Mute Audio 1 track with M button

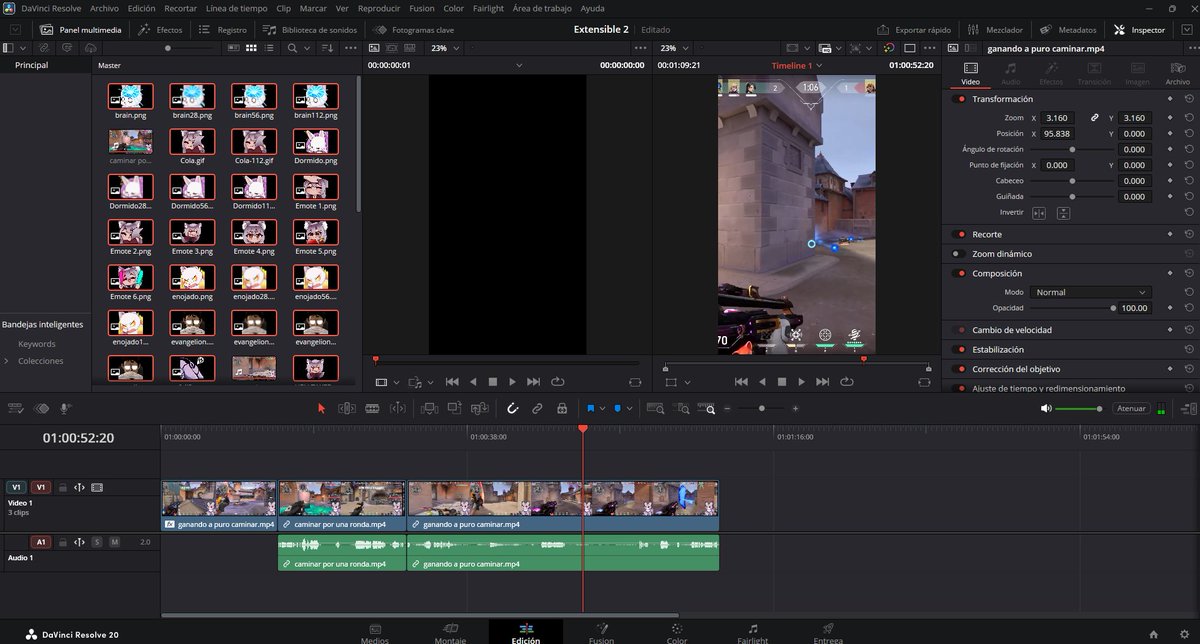coord(114,542)
